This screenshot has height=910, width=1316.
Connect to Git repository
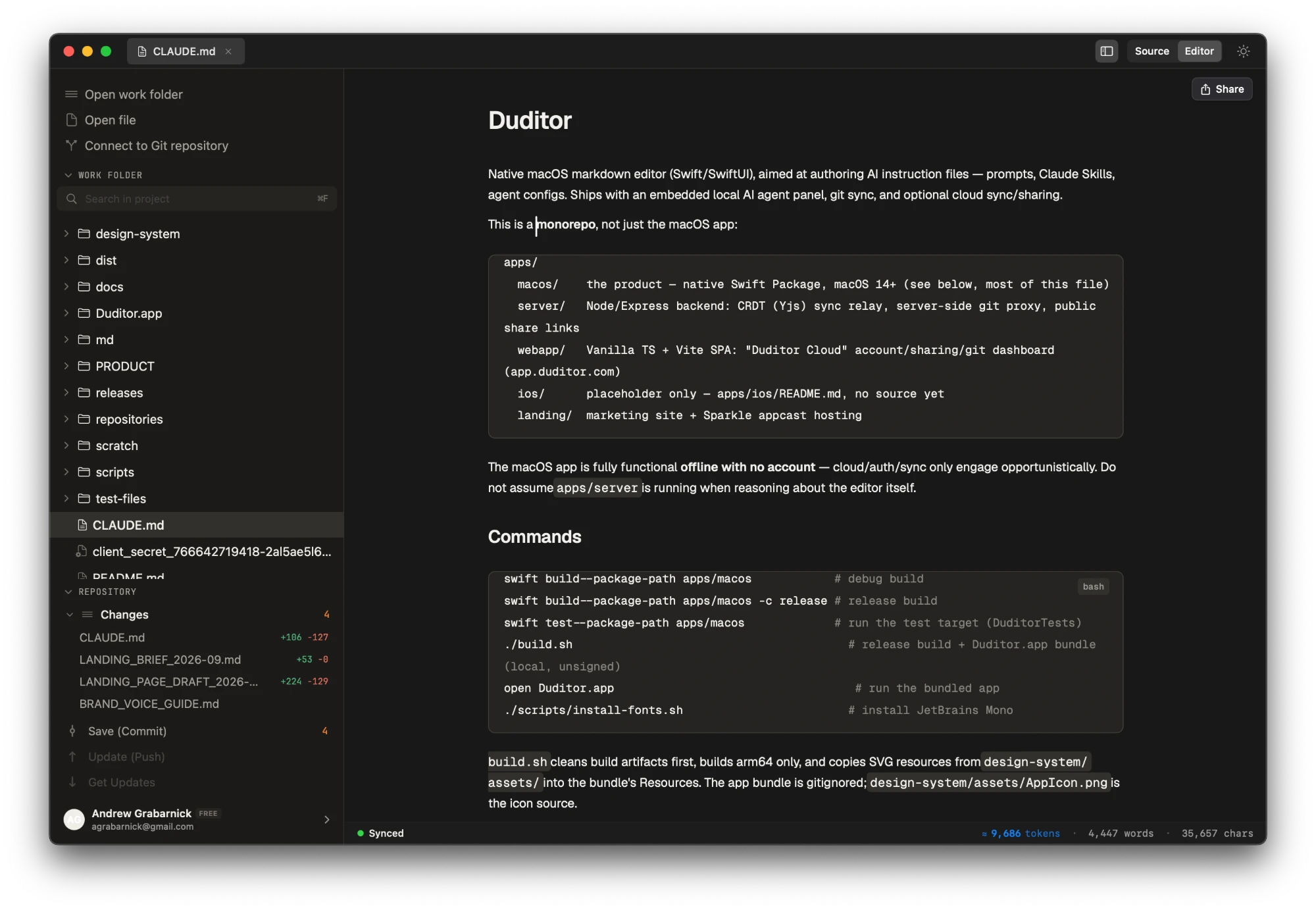tap(157, 145)
